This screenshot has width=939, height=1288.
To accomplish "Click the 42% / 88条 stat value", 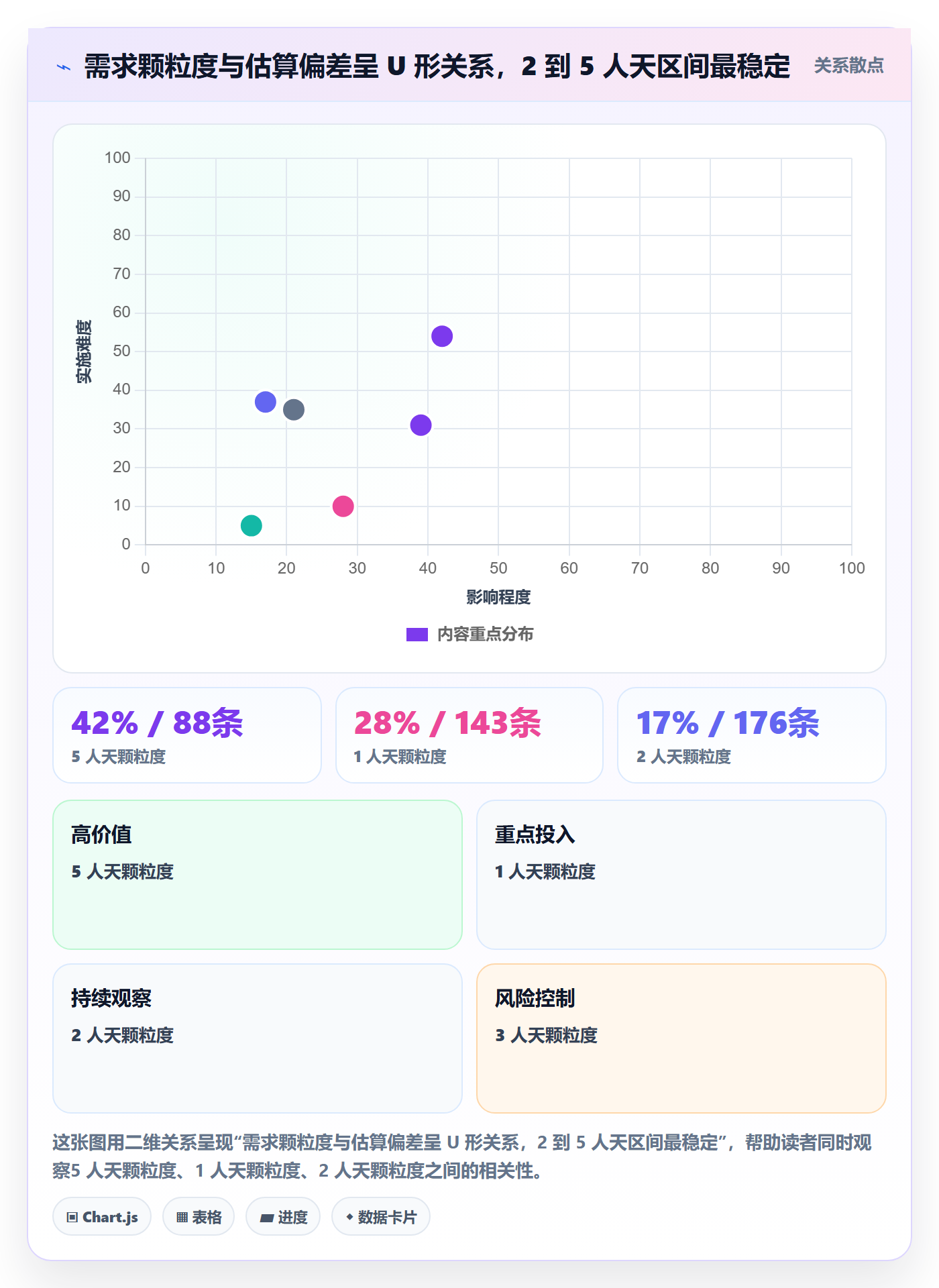I will pyautogui.click(x=157, y=723).
